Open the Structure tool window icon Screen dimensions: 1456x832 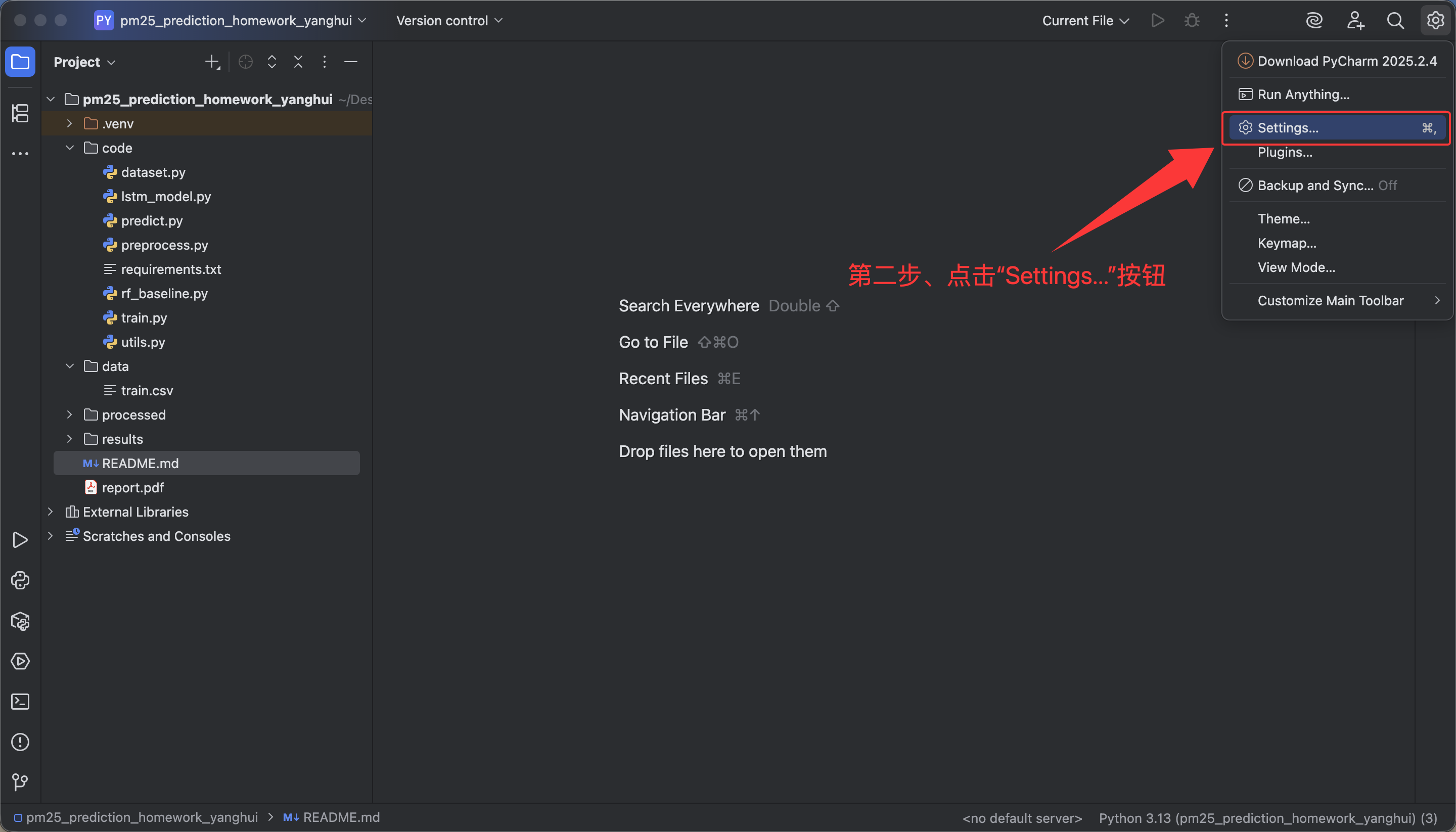click(x=20, y=113)
